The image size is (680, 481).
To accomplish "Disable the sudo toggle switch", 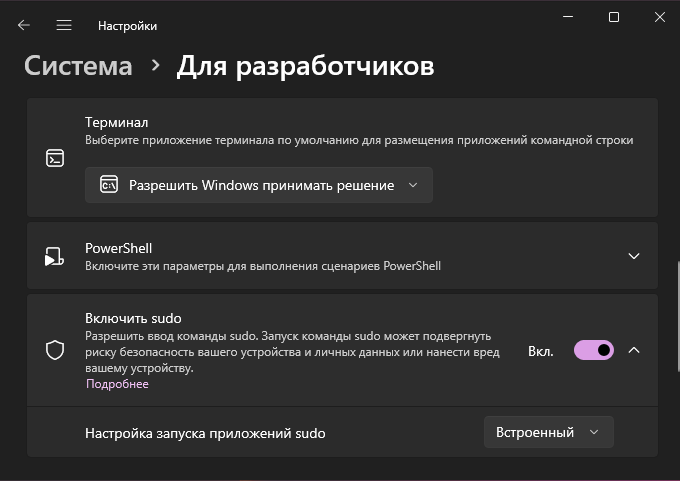I will 594,350.
